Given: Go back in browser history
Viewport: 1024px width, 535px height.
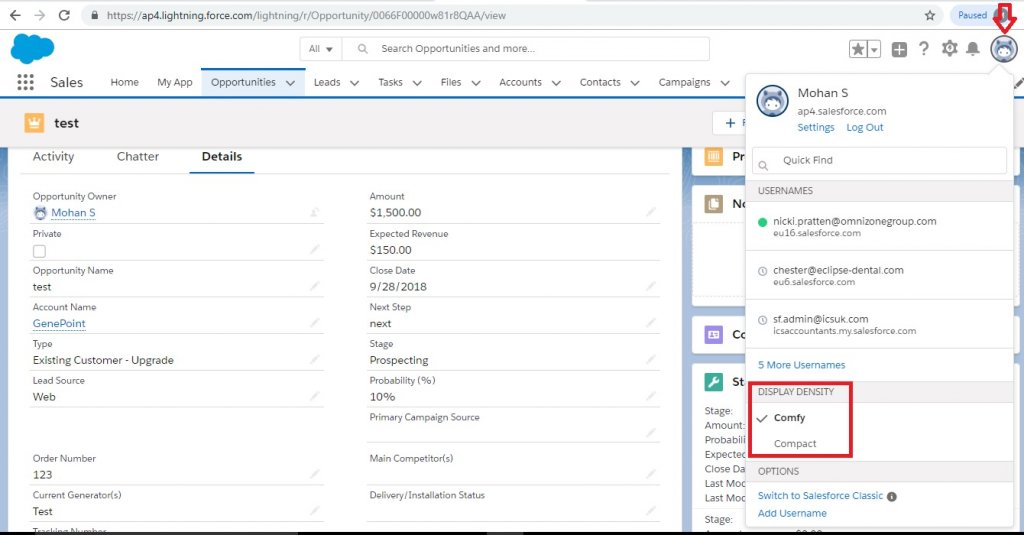Looking at the screenshot, I should (x=15, y=15).
